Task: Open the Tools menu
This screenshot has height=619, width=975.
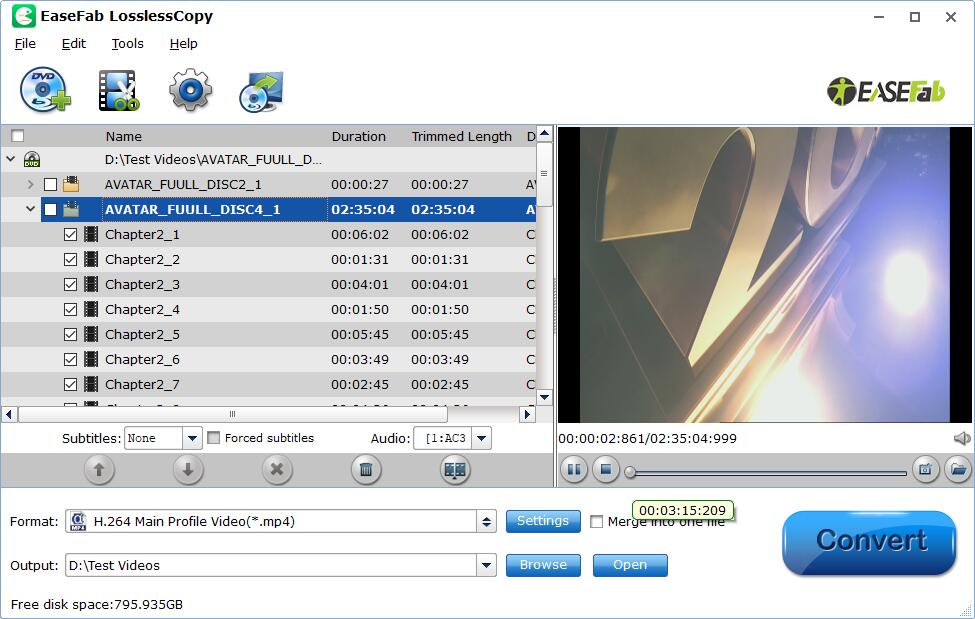Action: 127,44
